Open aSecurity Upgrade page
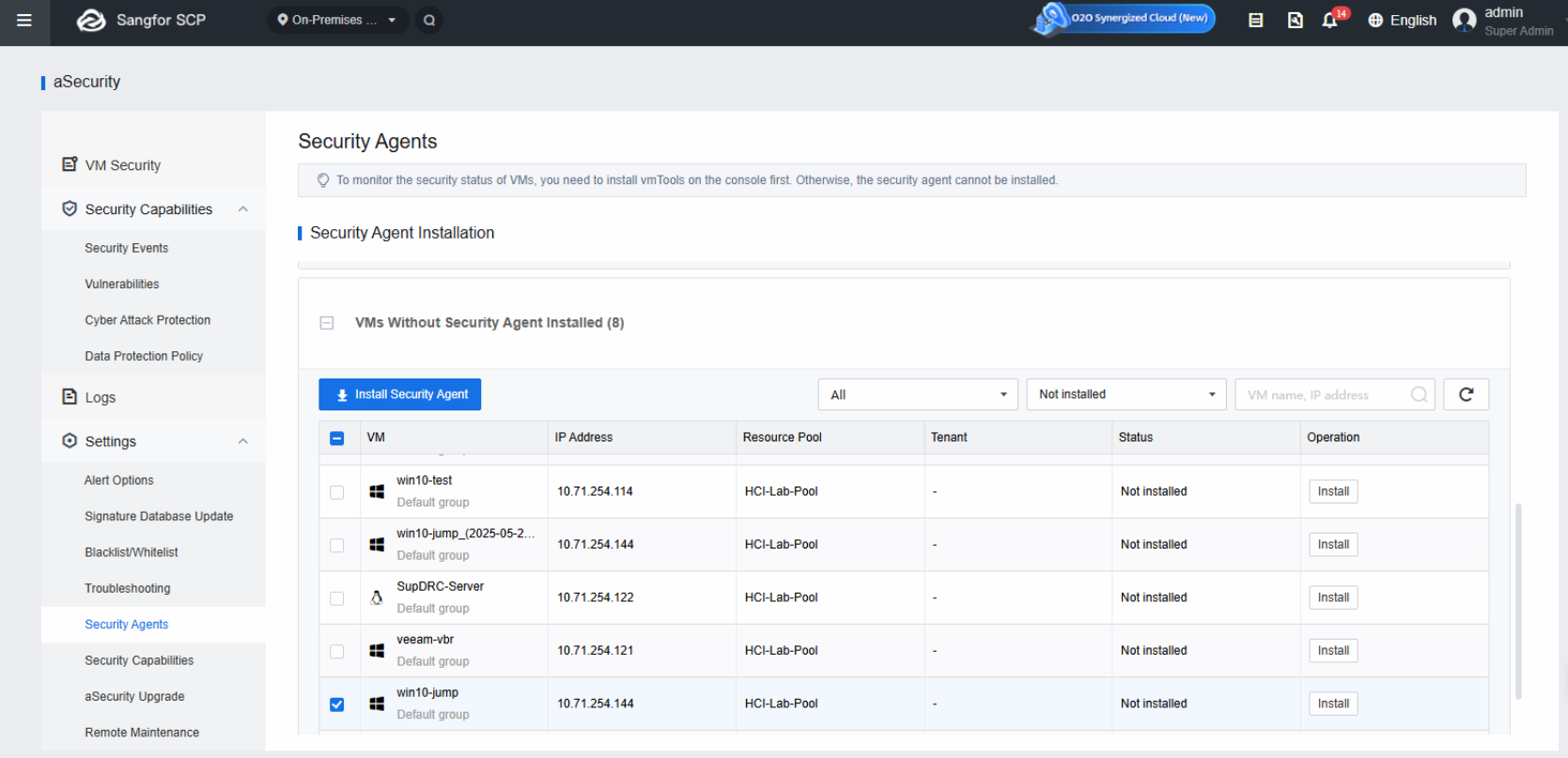 134,696
